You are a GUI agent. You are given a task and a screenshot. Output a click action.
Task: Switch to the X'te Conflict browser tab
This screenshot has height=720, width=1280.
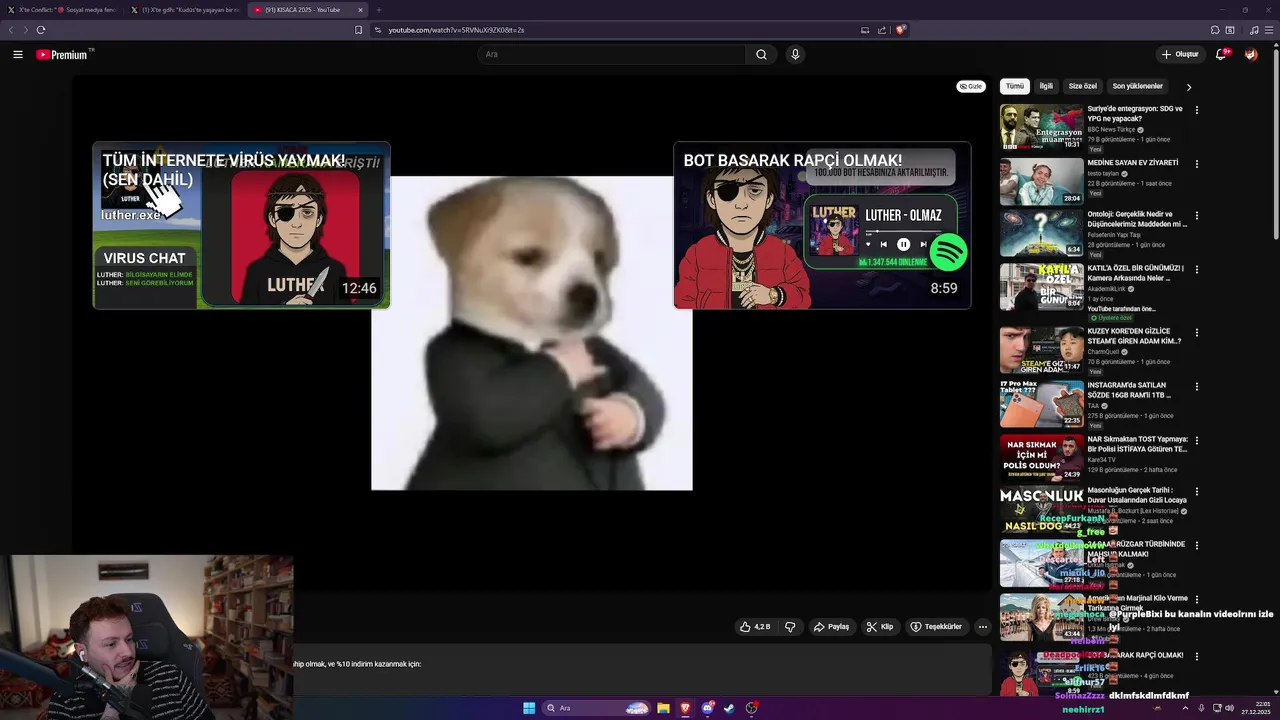click(62, 10)
